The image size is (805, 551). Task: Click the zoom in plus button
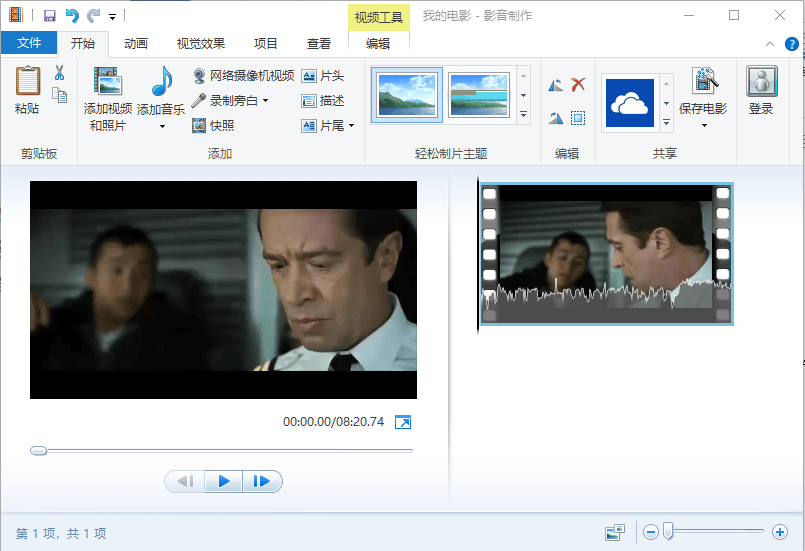(780, 532)
